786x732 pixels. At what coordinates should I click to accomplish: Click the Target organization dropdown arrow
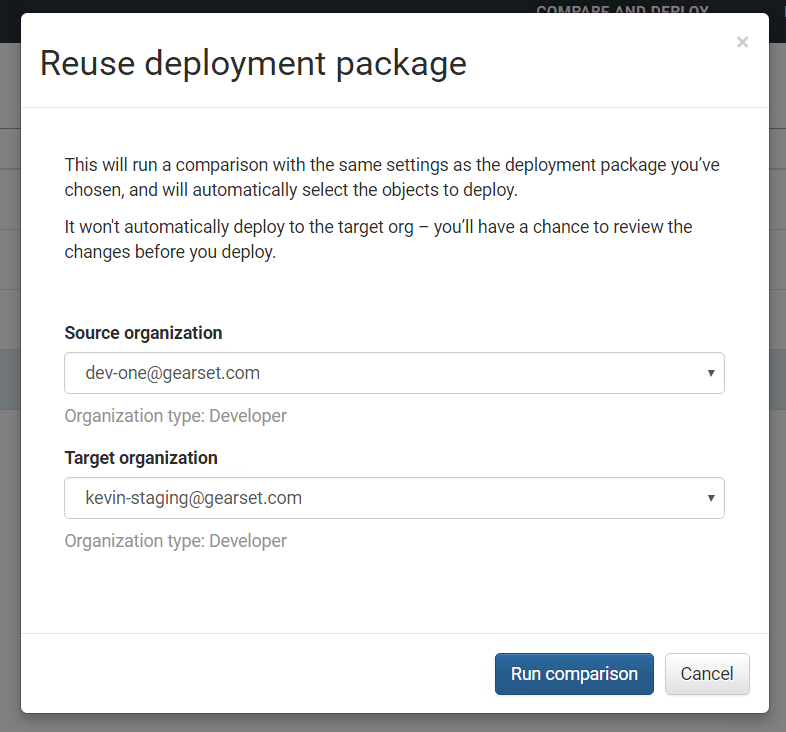tap(710, 498)
